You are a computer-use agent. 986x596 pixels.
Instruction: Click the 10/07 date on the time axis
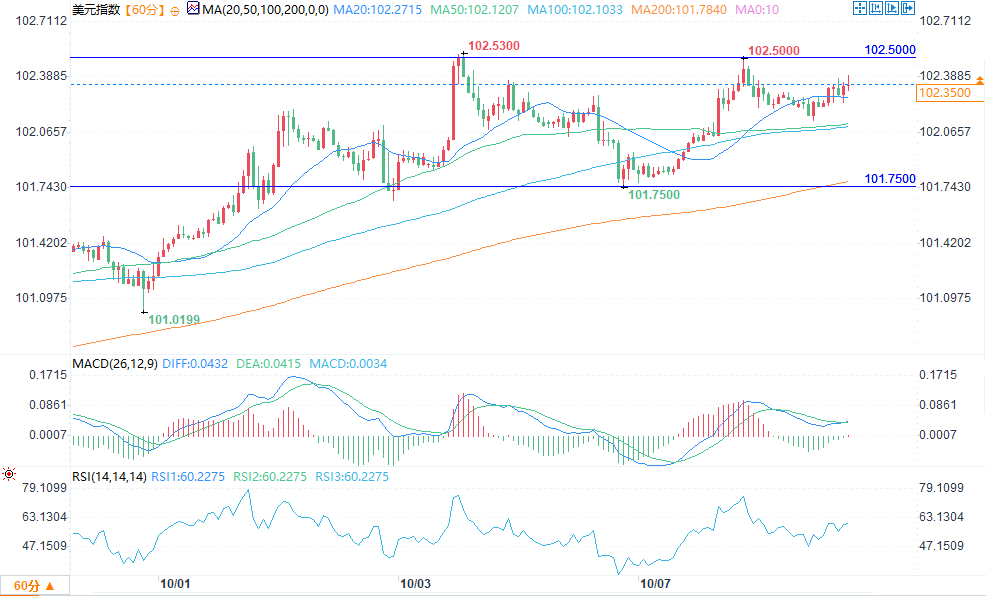[655, 583]
